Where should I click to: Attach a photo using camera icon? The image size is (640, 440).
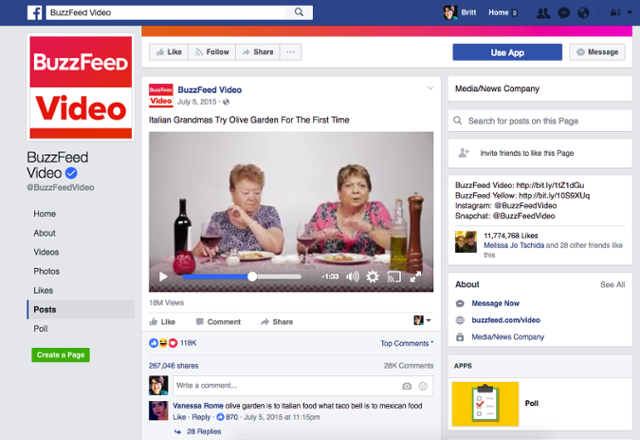pyautogui.click(x=407, y=386)
